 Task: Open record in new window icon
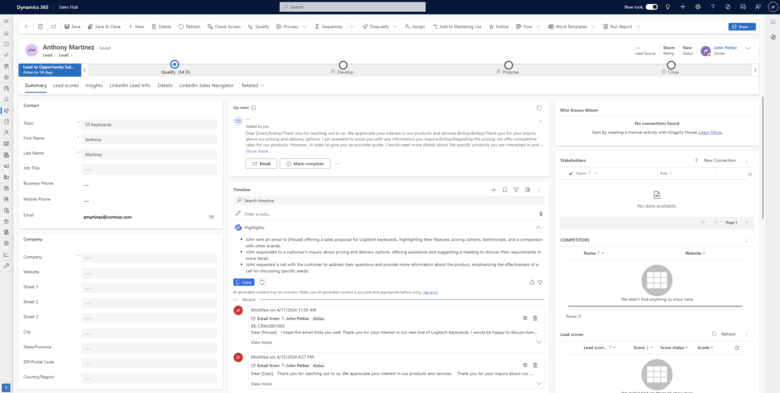53,27
